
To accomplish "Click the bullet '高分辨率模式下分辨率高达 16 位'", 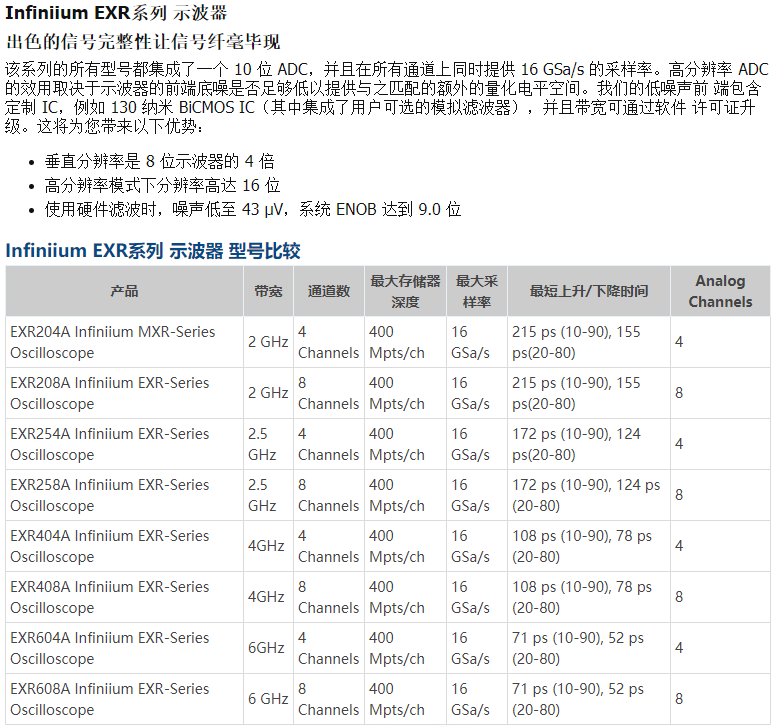I will tap(162, 186).
